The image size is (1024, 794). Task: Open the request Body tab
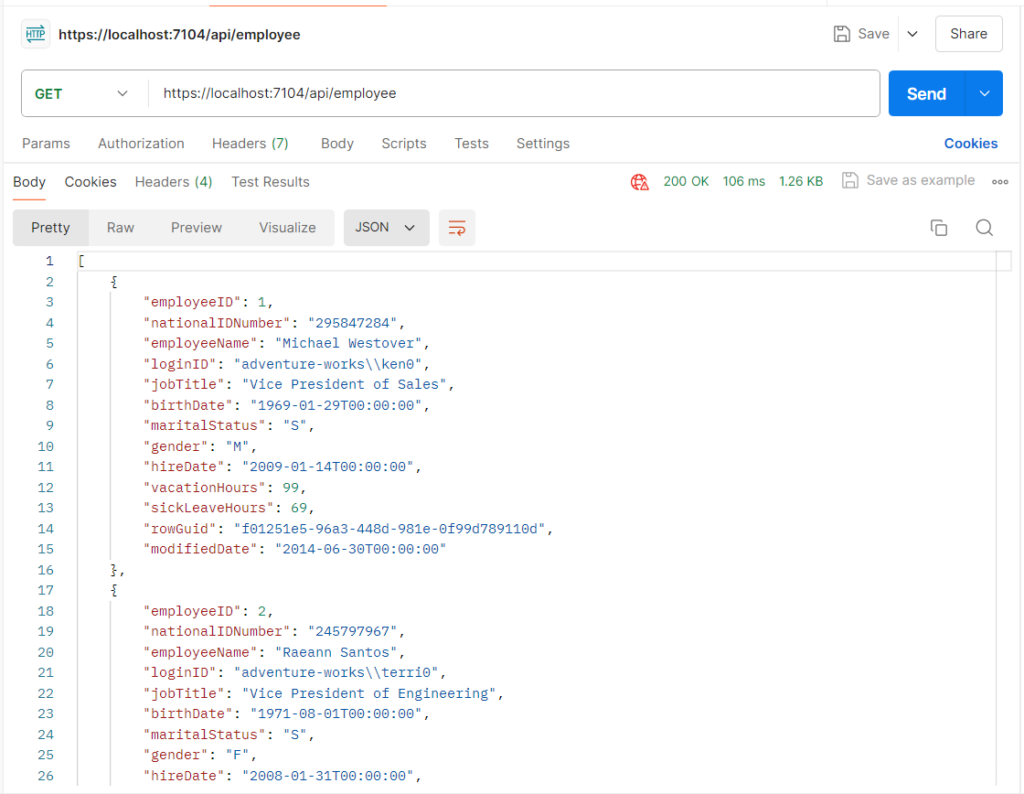pos(337,143)
